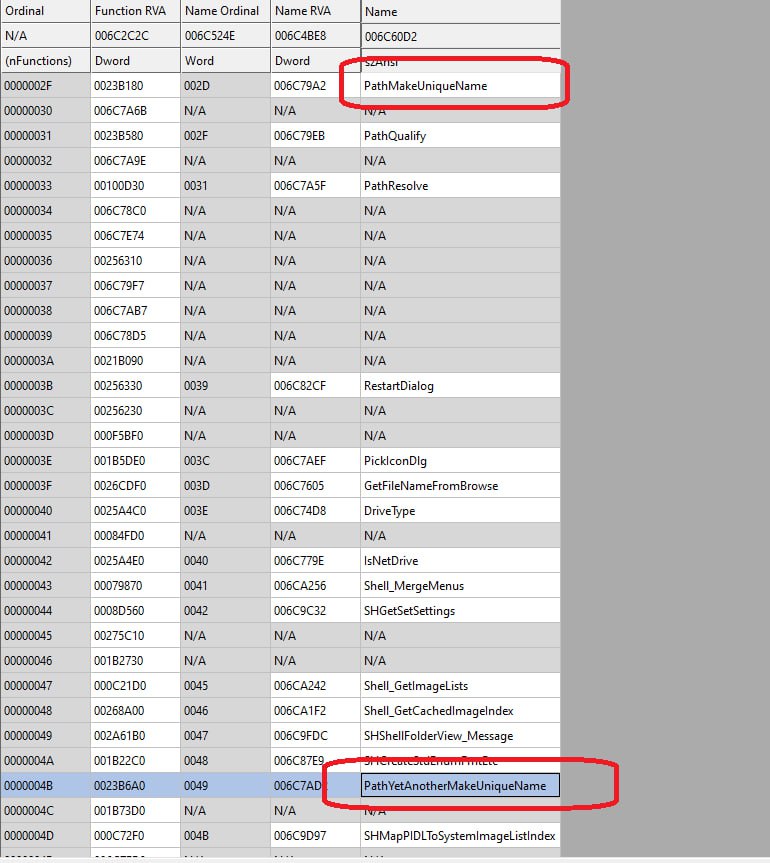Click function RVA 001B73D0

pyautogui.click(x=135, y=810)
